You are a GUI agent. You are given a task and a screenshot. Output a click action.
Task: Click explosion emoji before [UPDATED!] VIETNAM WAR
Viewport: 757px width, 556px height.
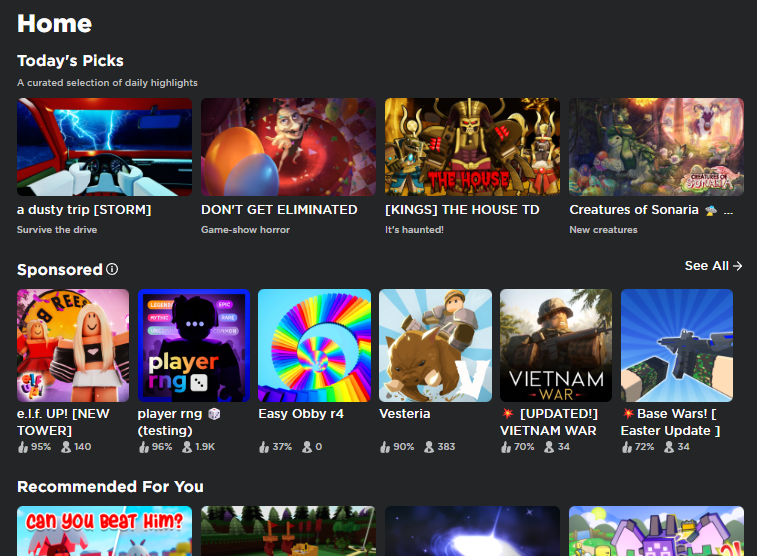[x=507, y=414]
